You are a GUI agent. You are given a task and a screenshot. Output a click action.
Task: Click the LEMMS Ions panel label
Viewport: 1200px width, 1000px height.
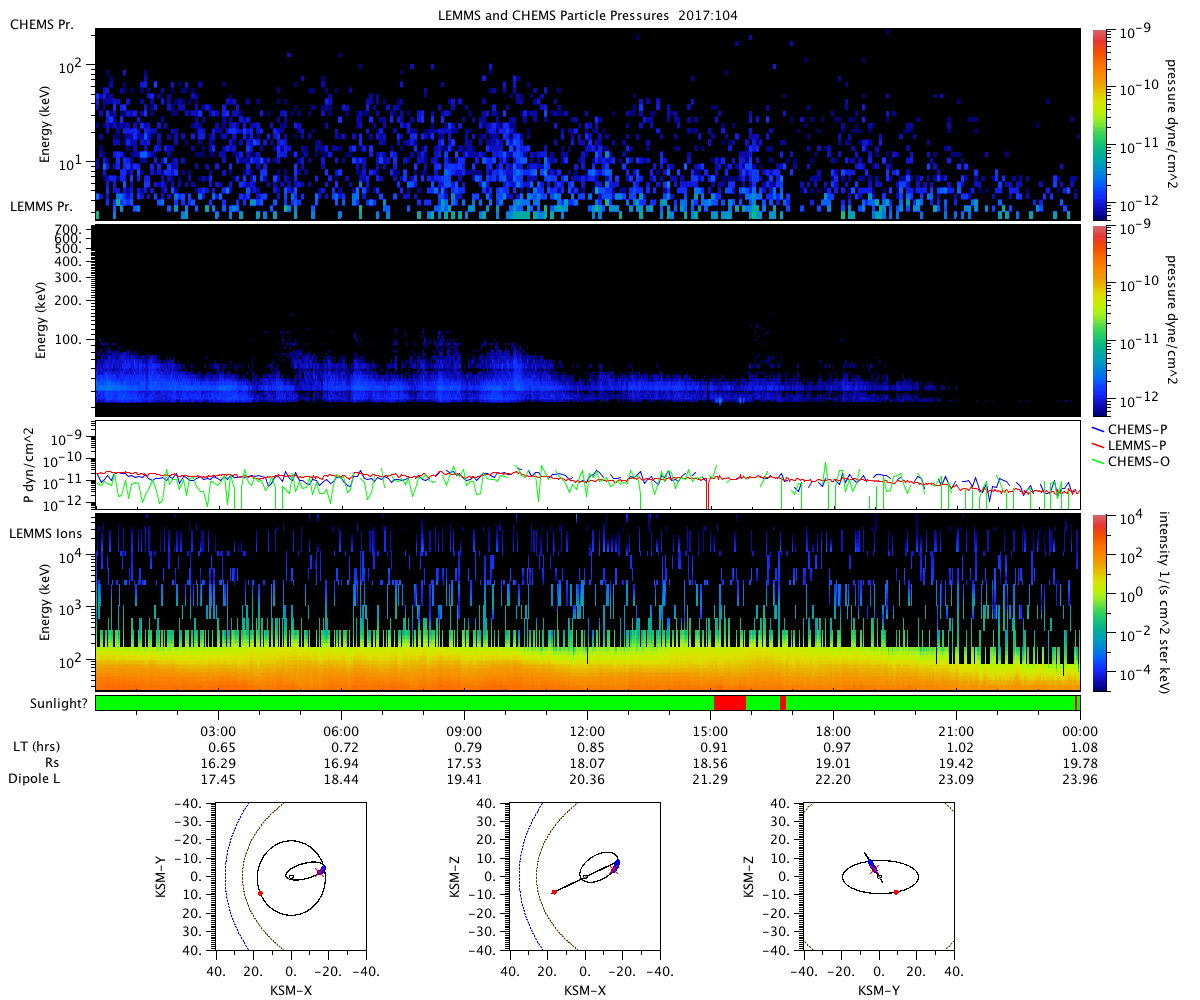coord(45,534)
